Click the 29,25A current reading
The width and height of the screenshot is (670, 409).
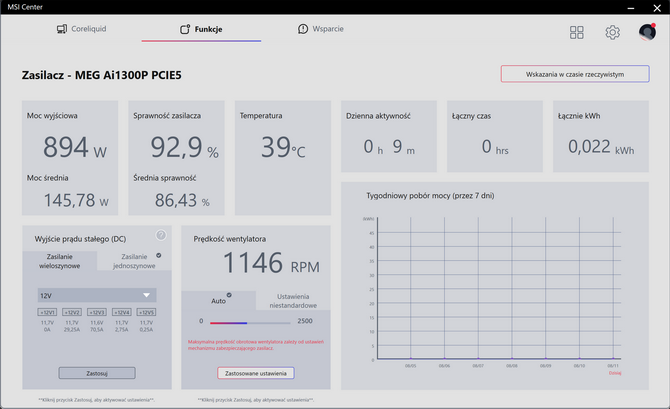(72, 330)
